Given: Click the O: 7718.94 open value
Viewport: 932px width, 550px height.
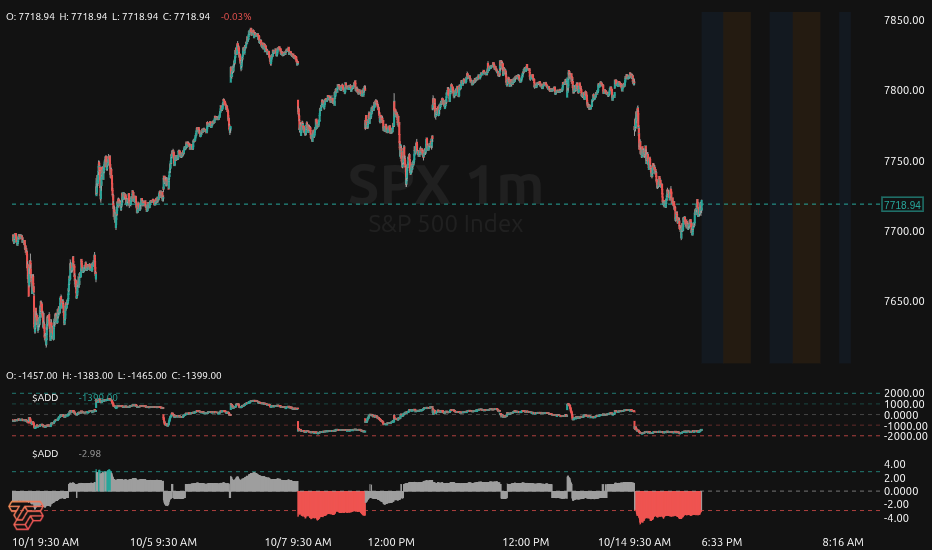Looking at the screenshot, I should click(30, 17).
